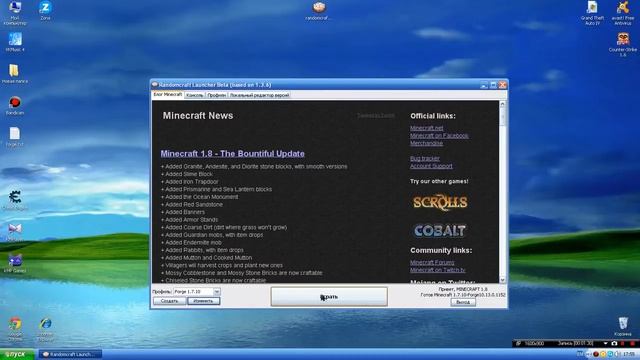Screen dimensions: 640x360
Task: Open the Bandicam bar dropdown arrow
Action: (x=605, y=343)
